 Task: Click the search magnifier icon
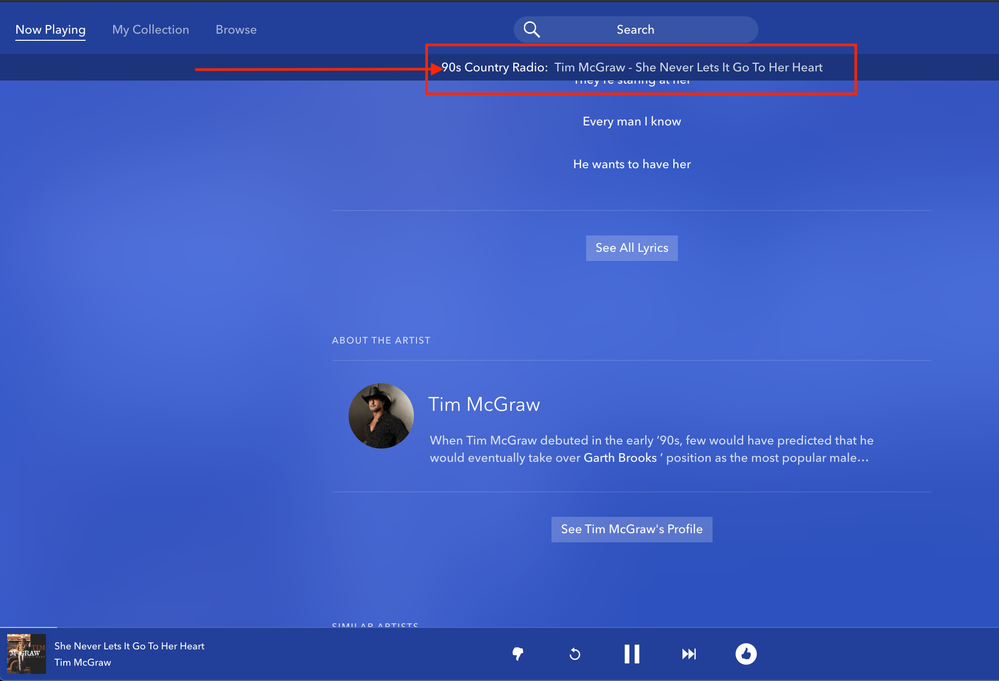click(531, 29)
